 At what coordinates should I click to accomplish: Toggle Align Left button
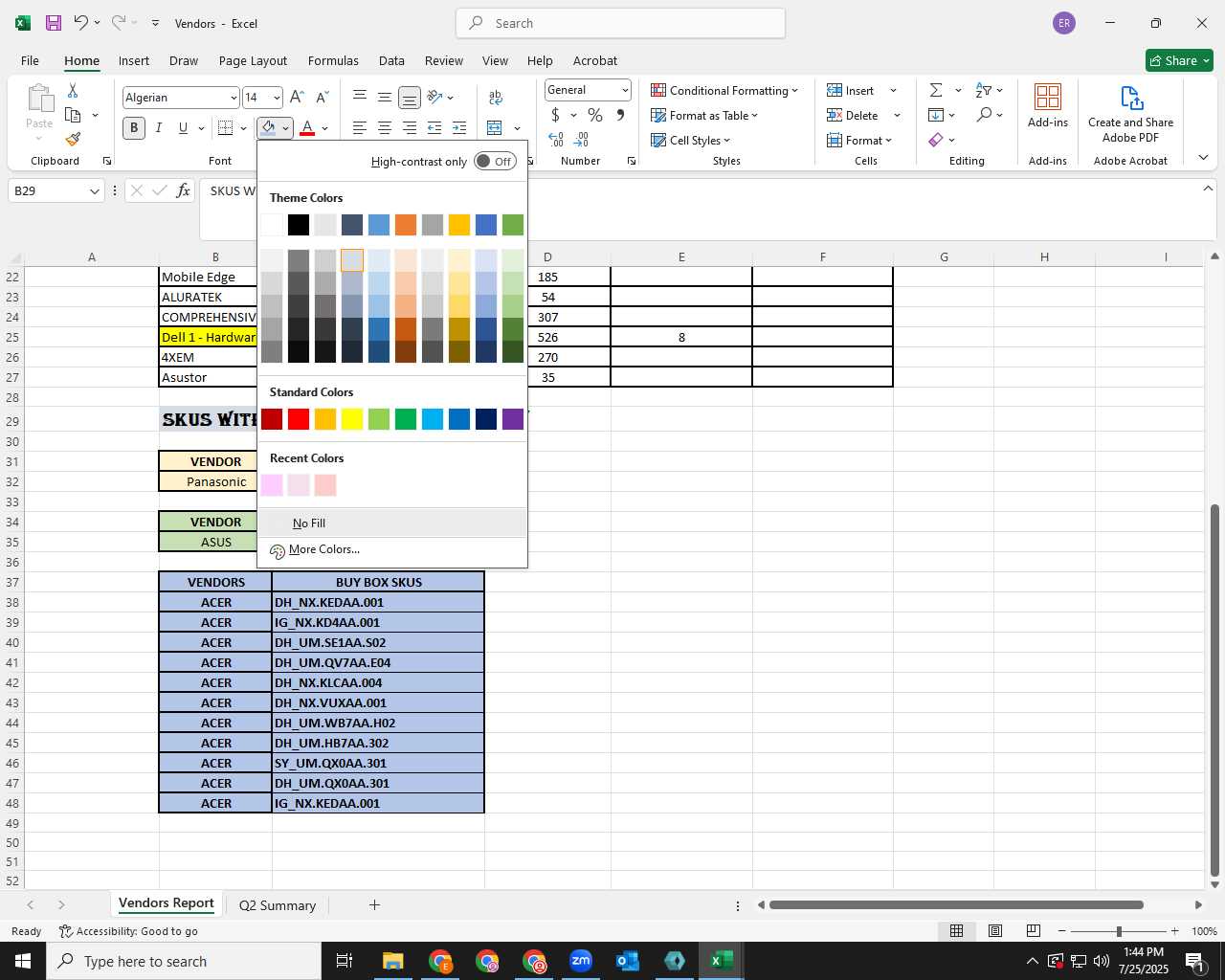[359, 127]
